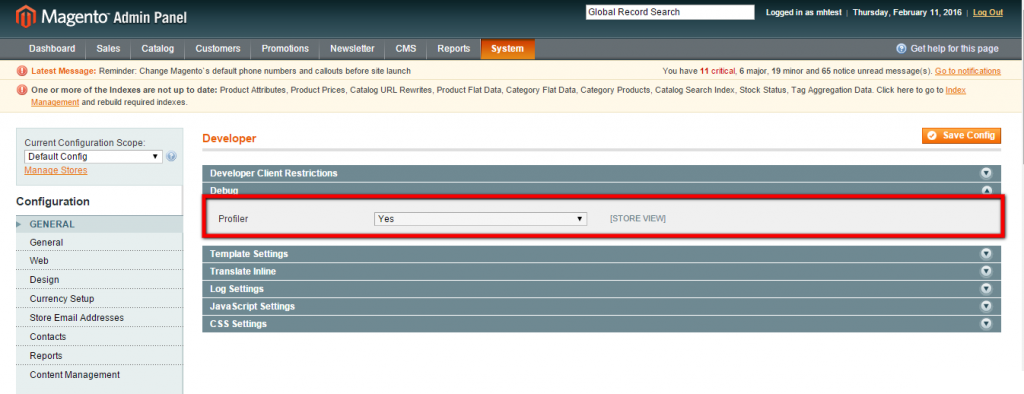Expand CSS Settings arrow icon
Viewport: 1024px width, 394px height.
[986, 324]
